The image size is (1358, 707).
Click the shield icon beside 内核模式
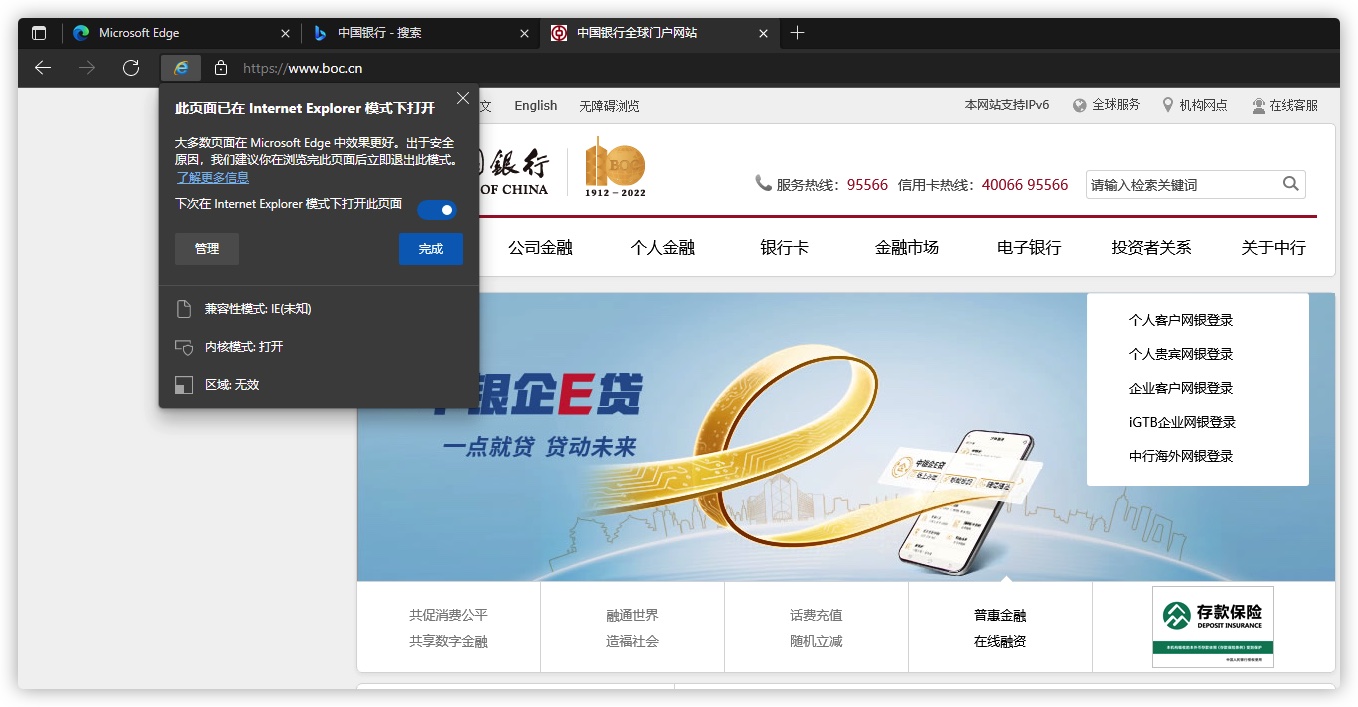tap(183, 347)
